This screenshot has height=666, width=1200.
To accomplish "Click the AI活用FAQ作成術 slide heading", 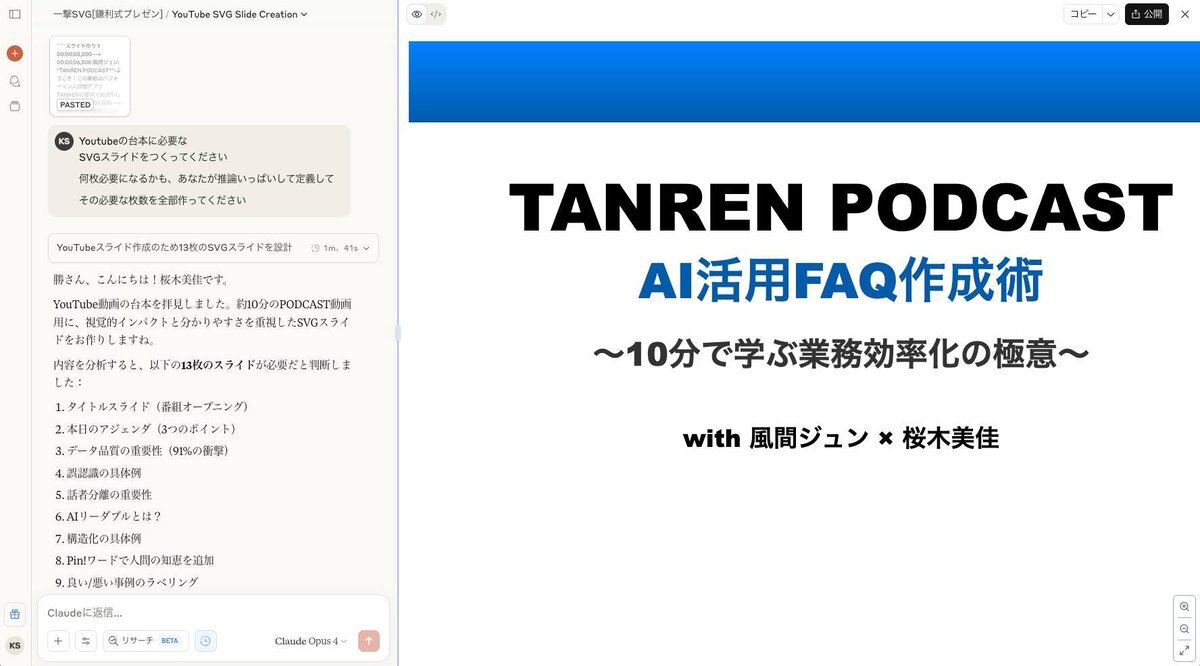I will [x=841, y=281].
